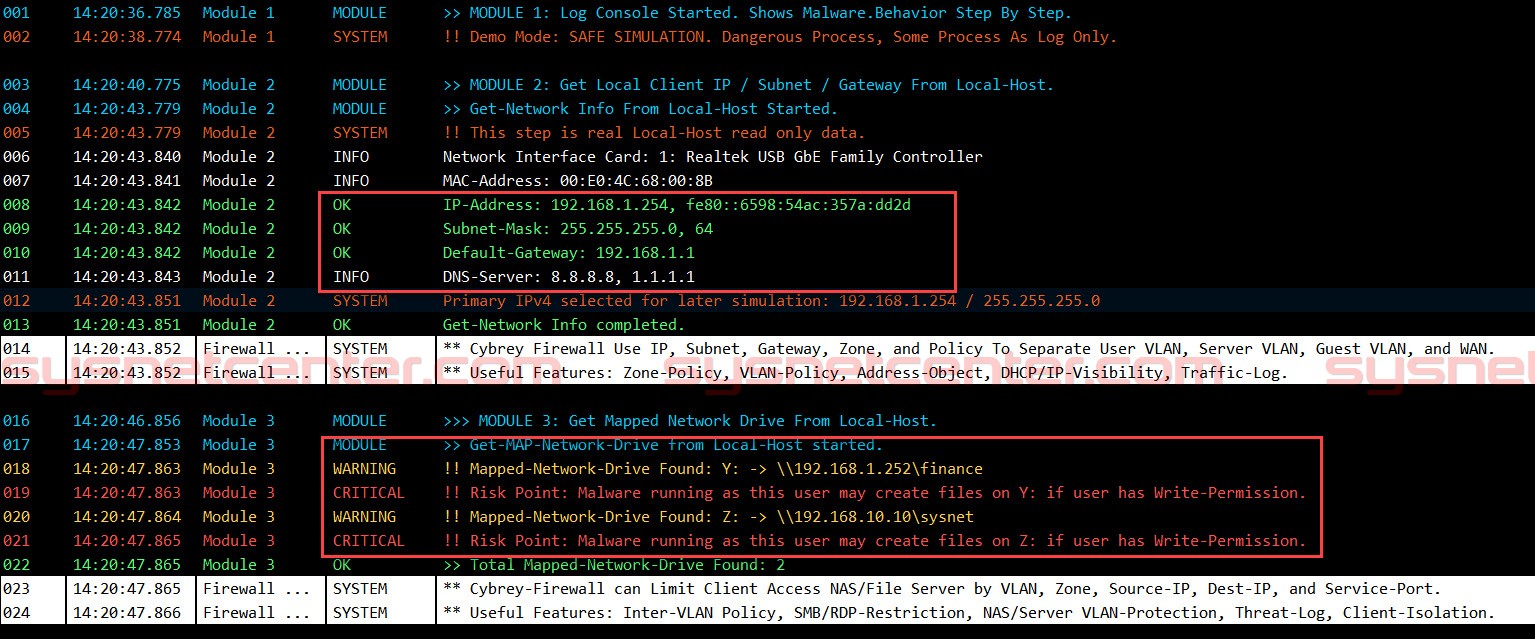Click the 'Network Interface Card: 1: Realtek' message
This screenshot has height=639, width=1535.
point(713,157)
